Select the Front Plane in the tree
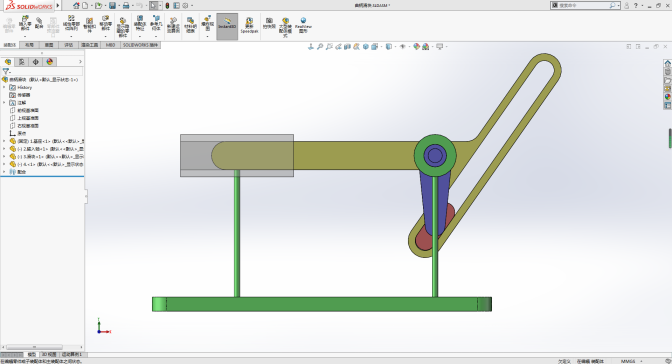Image resolution: width=672 pixels, height=364 pixels. coord(28,111)
